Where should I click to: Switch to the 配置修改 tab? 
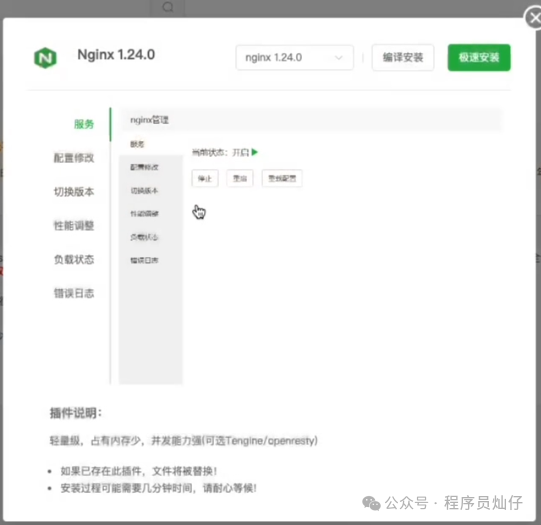click(x=74, y=158)
